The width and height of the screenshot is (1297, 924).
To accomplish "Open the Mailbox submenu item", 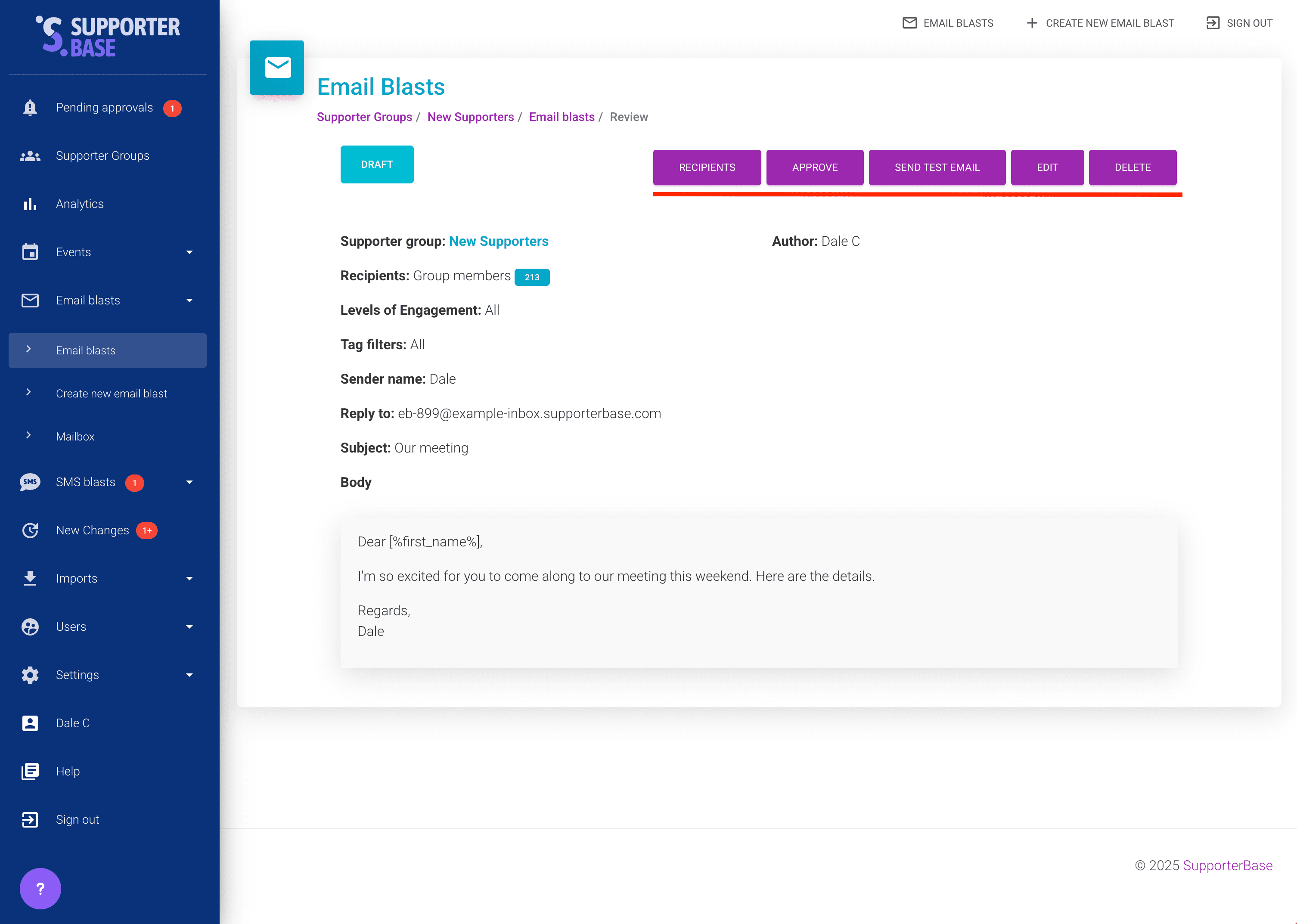I will tap(75, 437).
